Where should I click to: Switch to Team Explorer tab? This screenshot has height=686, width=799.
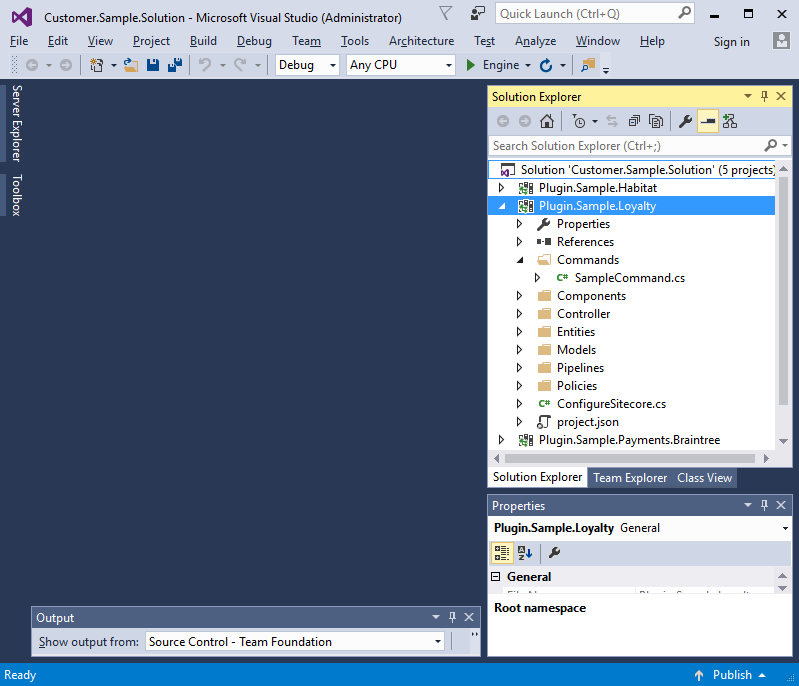[630, 478]
